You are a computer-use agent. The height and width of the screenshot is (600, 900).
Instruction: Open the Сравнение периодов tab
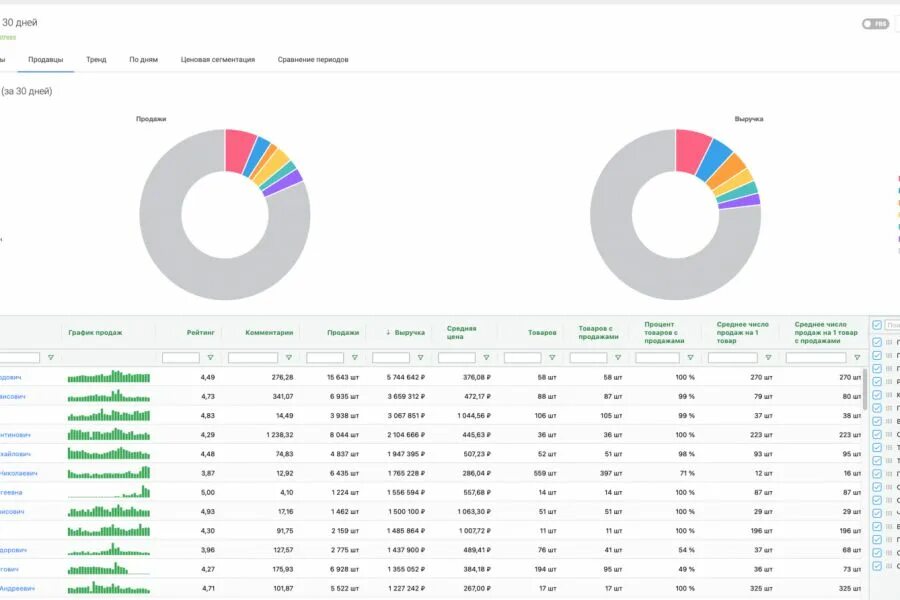pos(313,60)
